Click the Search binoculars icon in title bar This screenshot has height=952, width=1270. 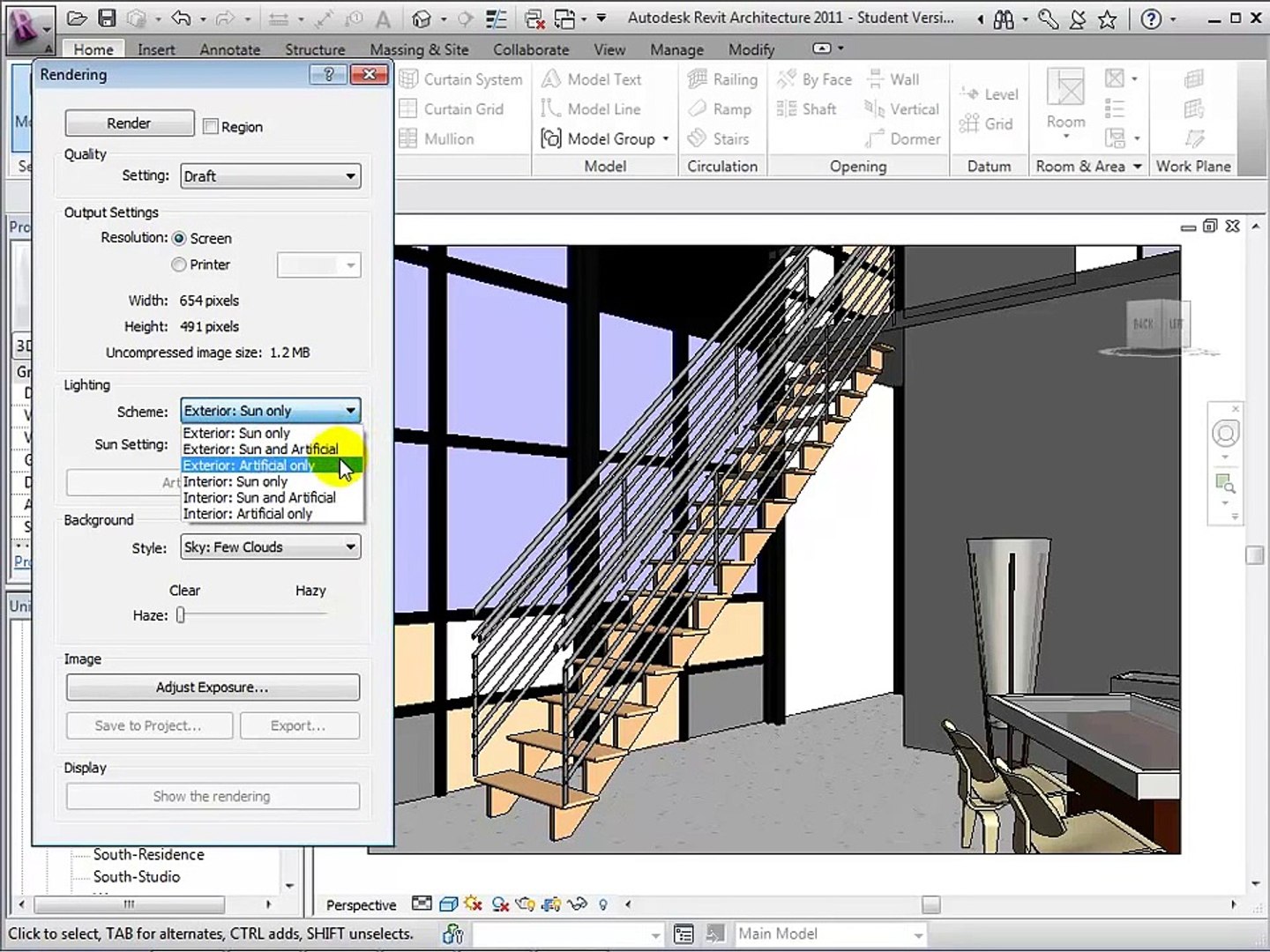[1004, 19]
